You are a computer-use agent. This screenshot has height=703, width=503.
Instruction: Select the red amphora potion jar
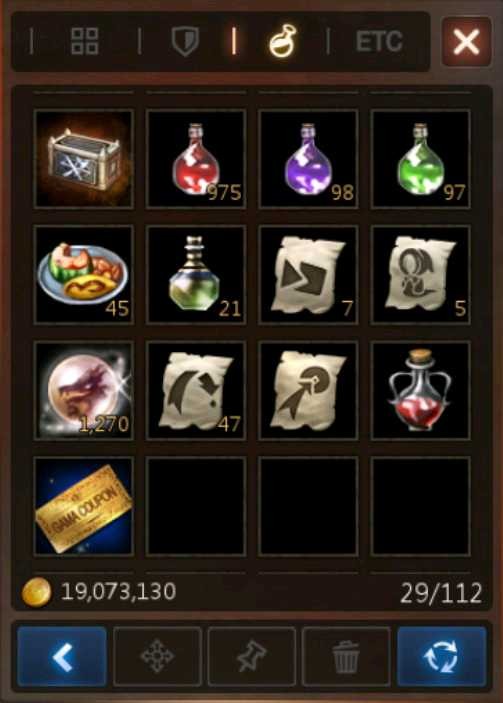[421, 390]
